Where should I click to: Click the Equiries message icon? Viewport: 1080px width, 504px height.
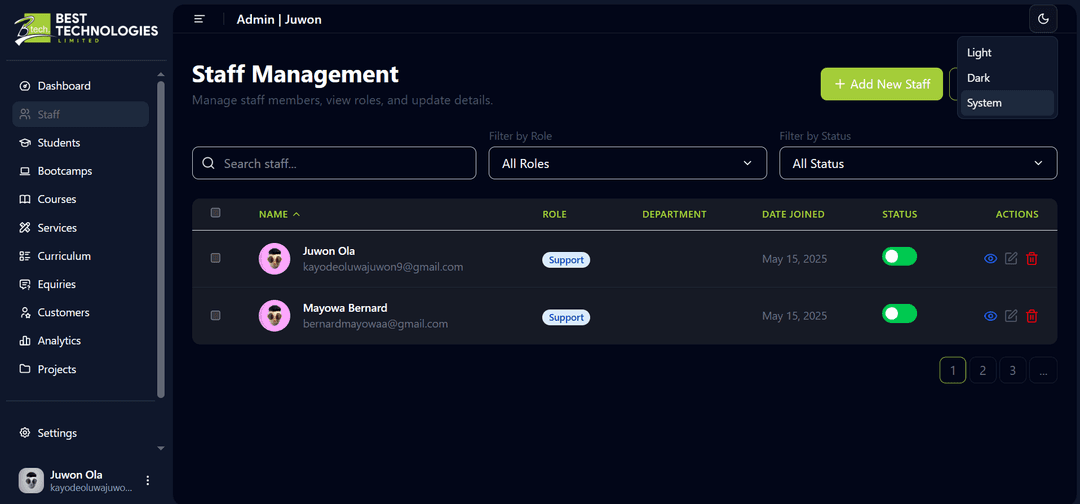point(25,284)
